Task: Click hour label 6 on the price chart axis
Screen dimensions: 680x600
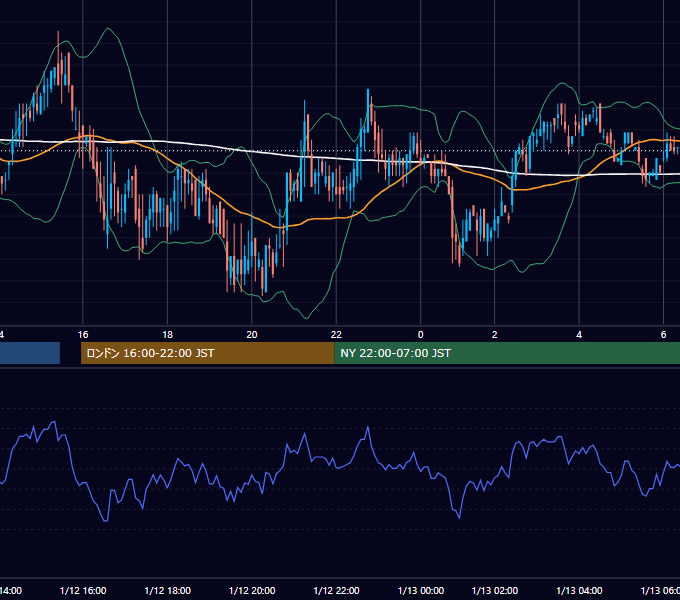Action: (x=663, y=335)
